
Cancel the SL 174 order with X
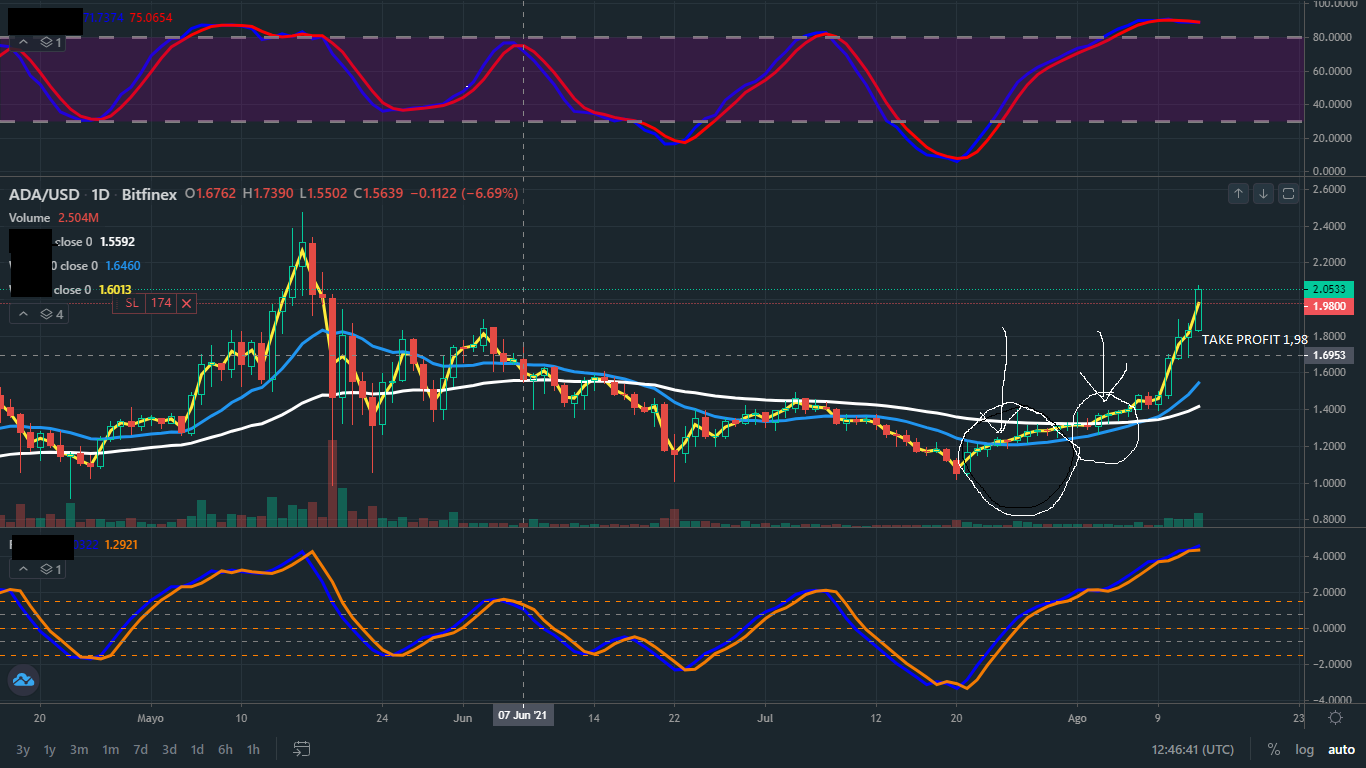pyautogui.click(x=187, y=302)
